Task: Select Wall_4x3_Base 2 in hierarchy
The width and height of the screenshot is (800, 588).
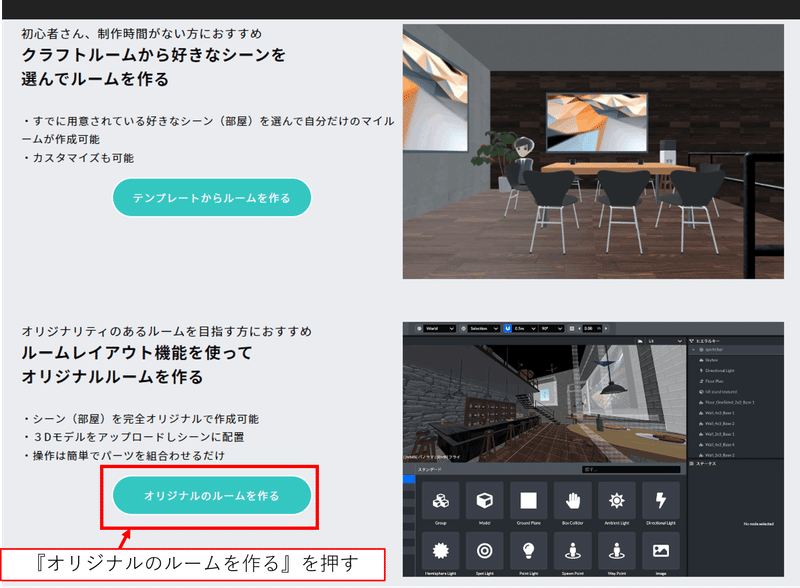Action: [717, 424]
